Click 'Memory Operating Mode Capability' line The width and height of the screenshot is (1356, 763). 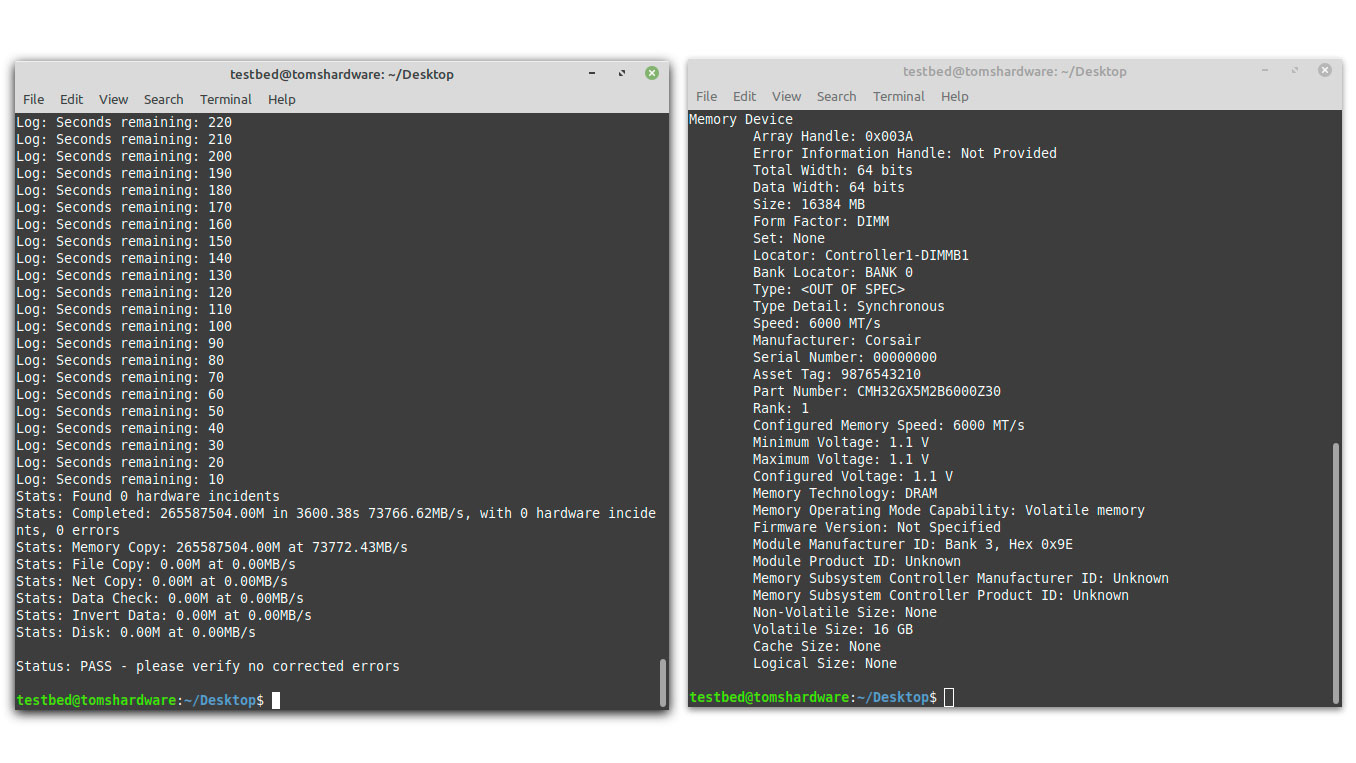(949, 510)
